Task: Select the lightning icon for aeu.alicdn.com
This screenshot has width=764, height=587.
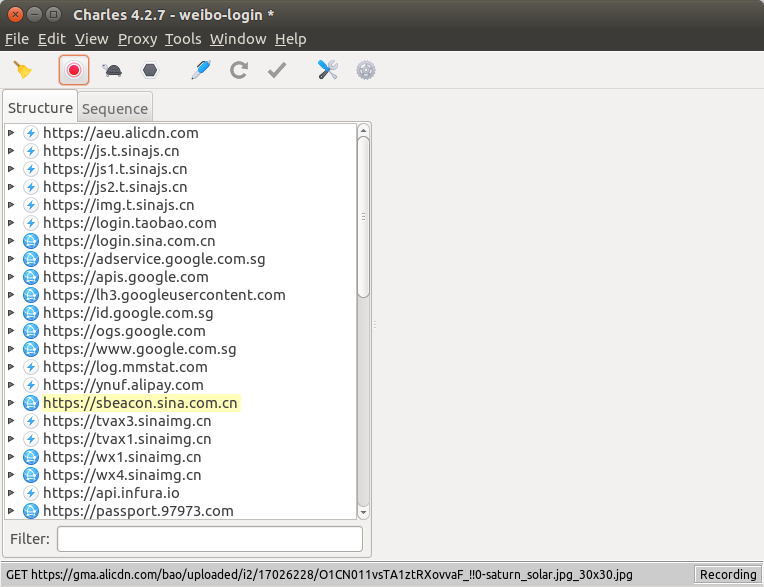Action: (31, 133)
